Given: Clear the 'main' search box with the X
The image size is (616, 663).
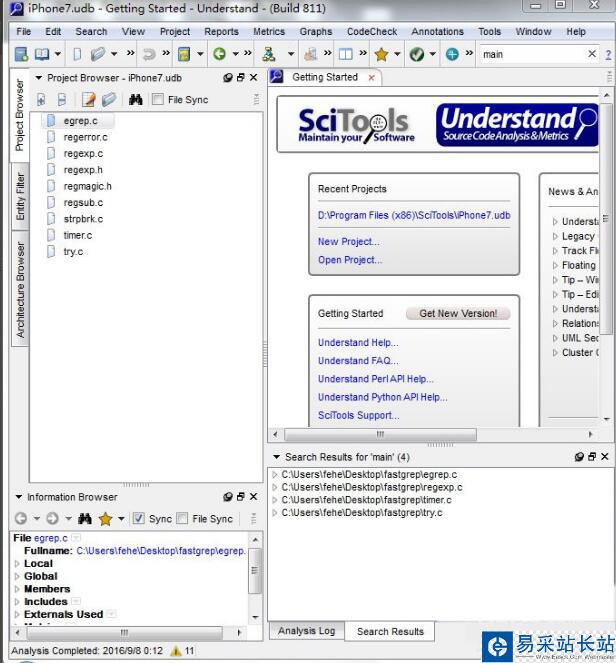Looking at the screenshot, I should click(x=592, y=54).
